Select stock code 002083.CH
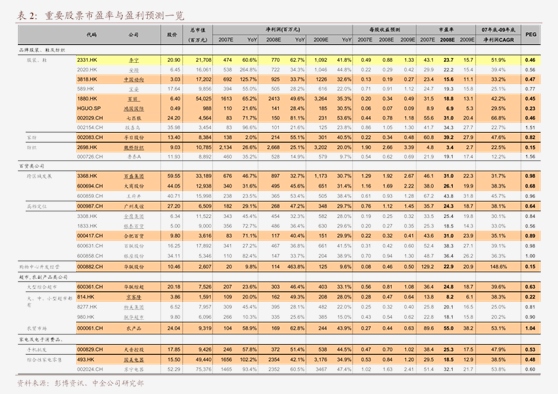Image resolution: width=558 pixels, height=394 pixels. (x=90, y=137)
